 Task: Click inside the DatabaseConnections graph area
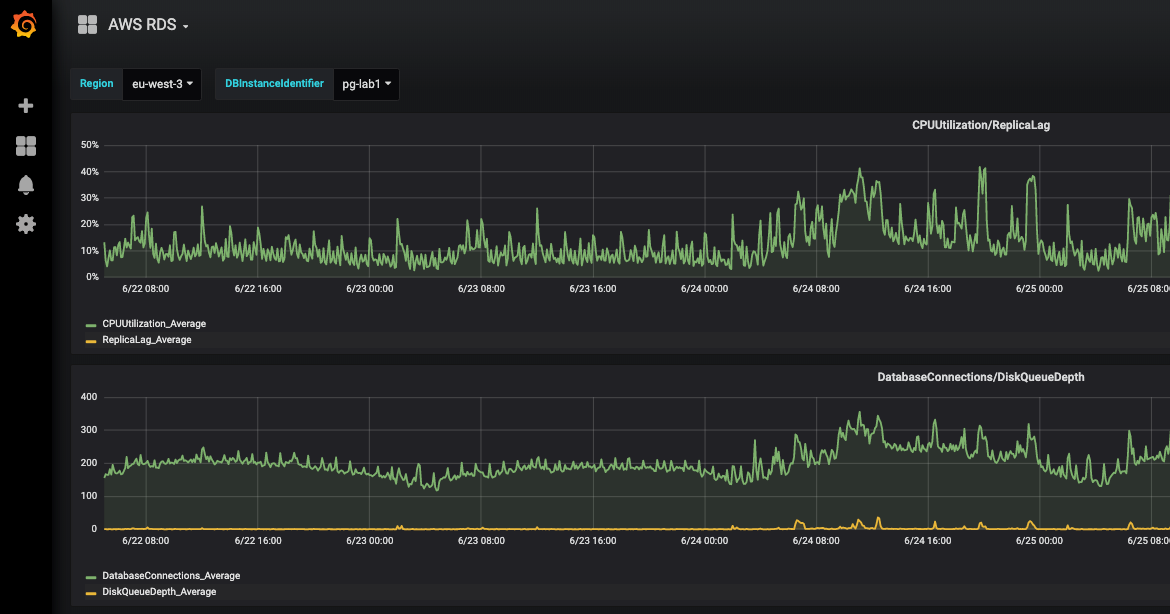[600, 460]
